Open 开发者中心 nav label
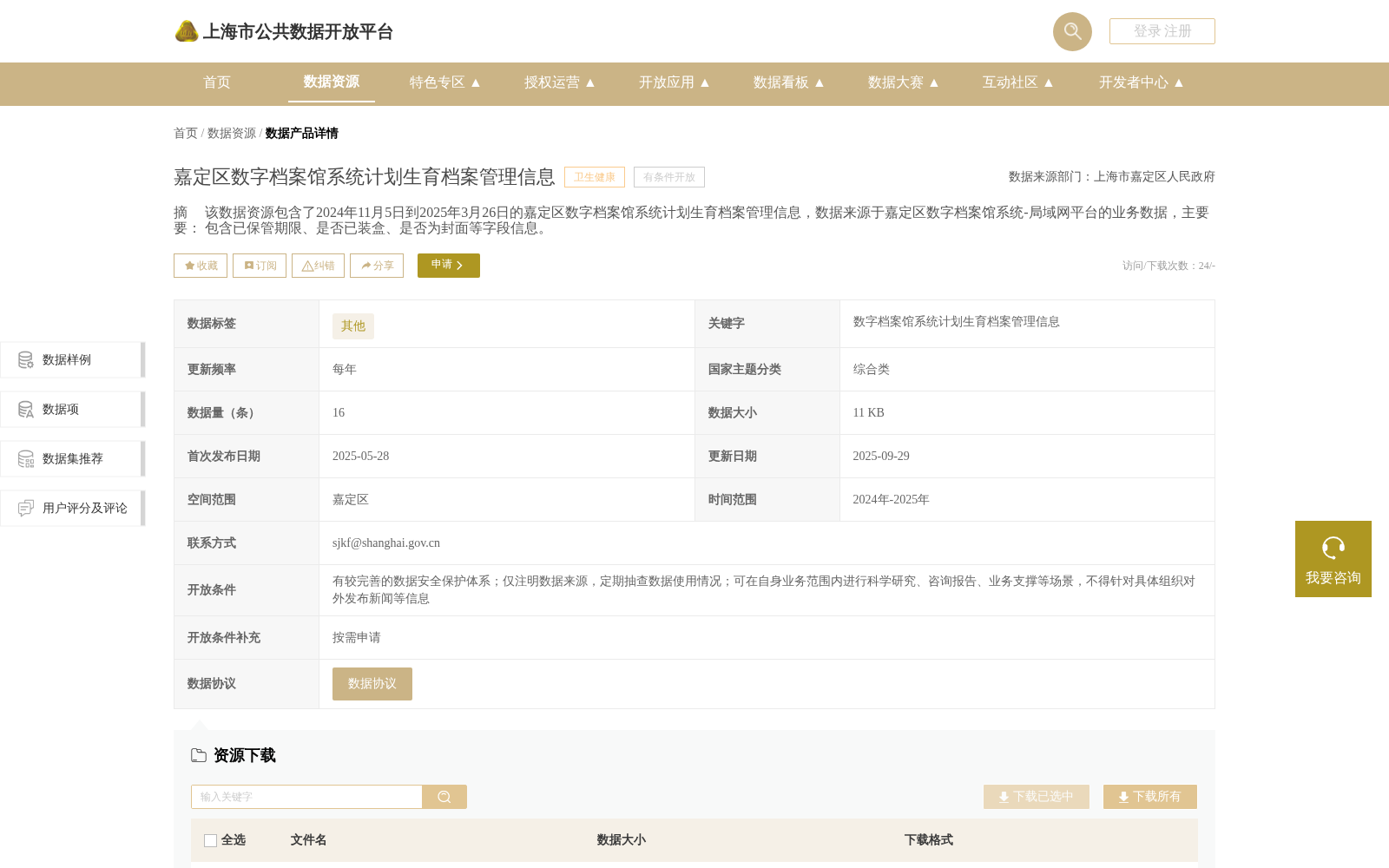Viewport: 1389px width, 868px height. pyautogui.click(x=1134, y=82)
